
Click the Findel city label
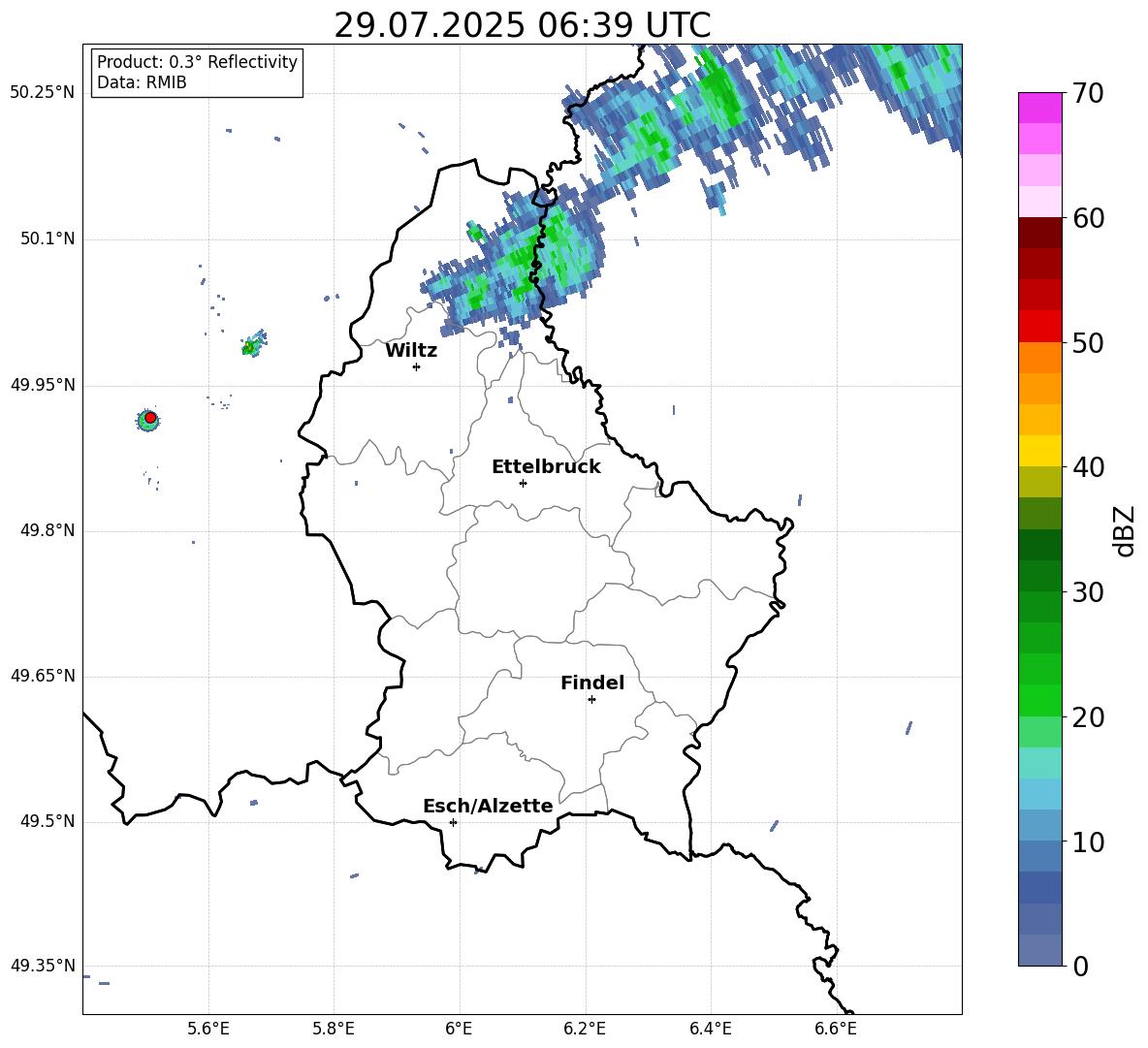(592, 683)
